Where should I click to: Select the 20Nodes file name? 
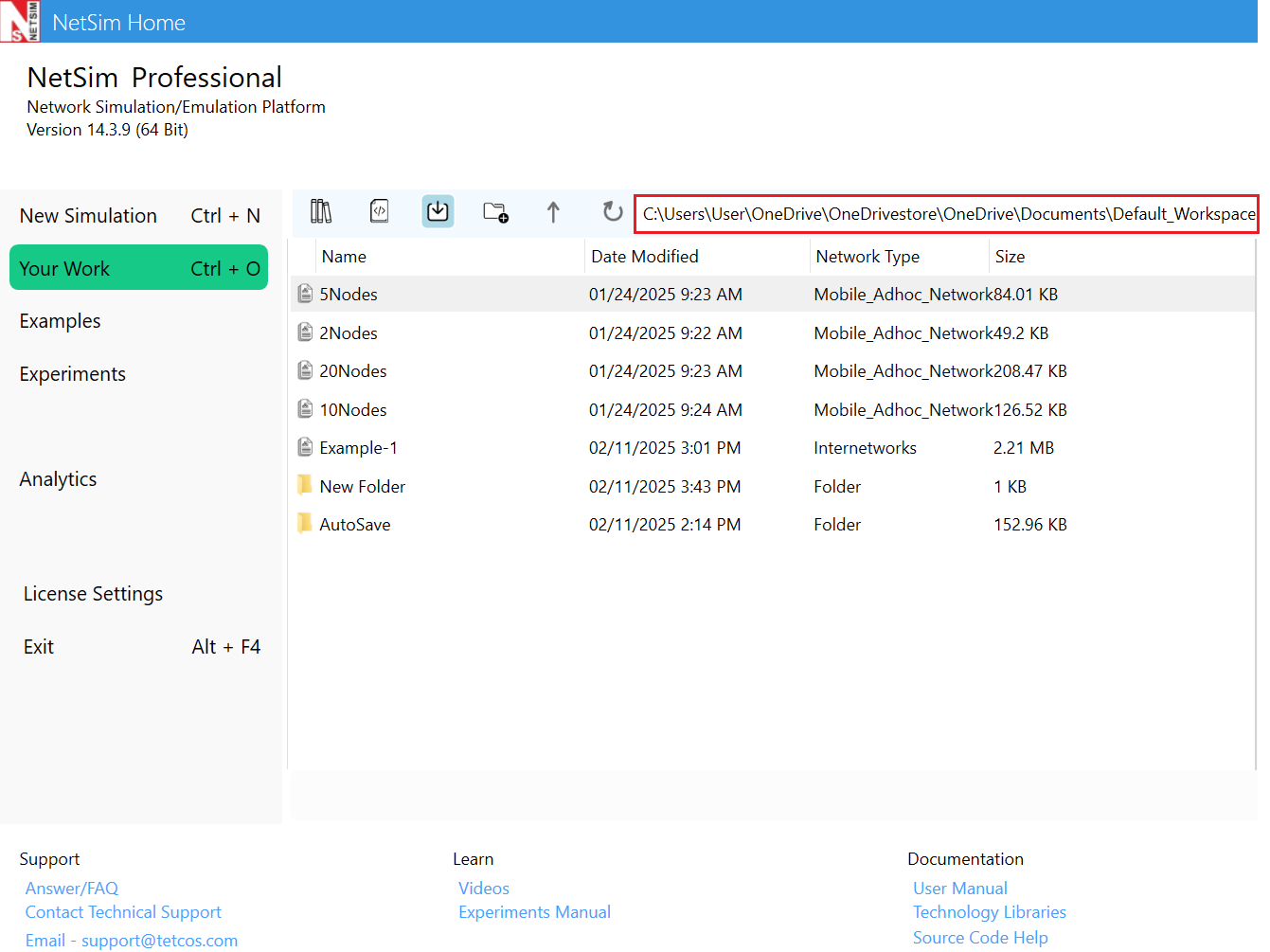(353, 371)
